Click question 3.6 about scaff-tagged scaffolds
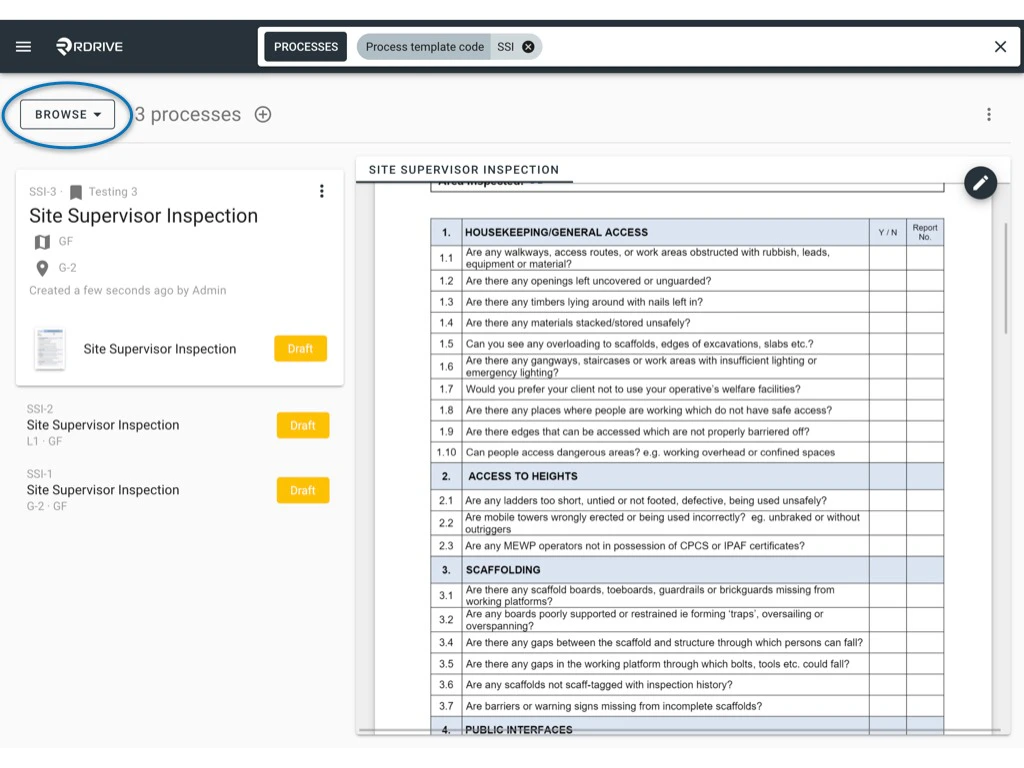The width and height of the screenshot is (1024, 768). click(x=599, y=685)
